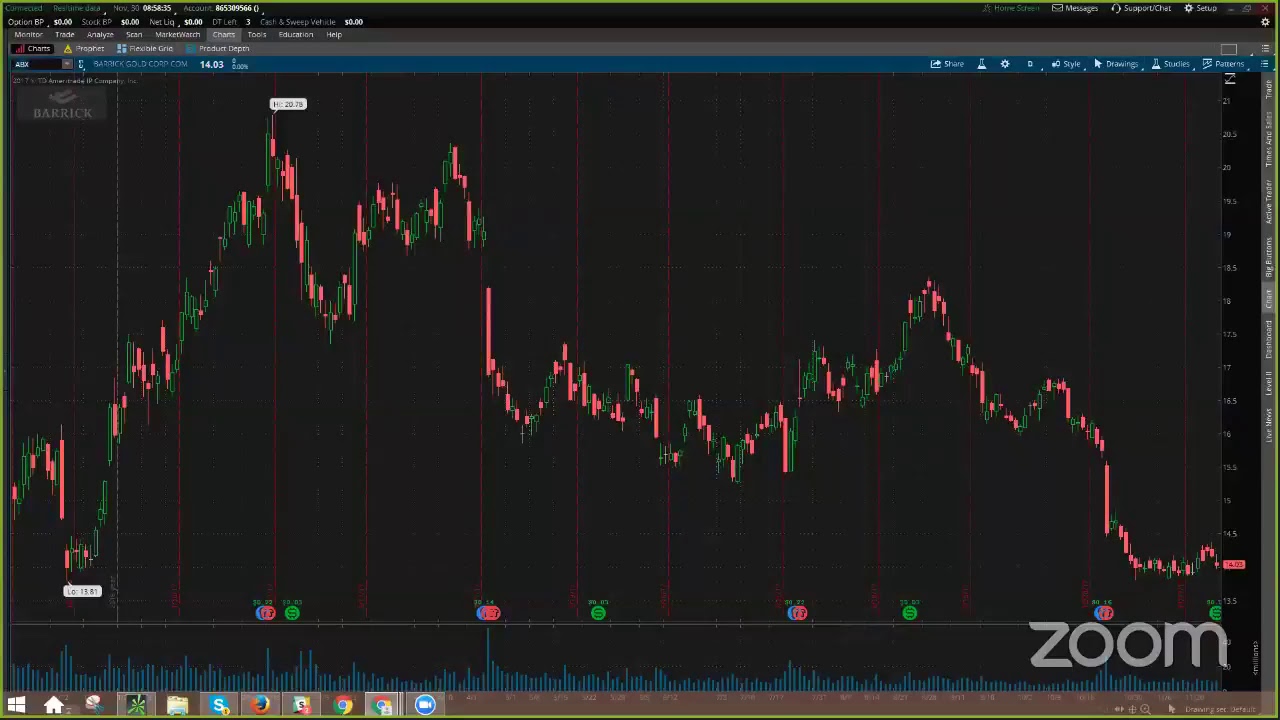Click the 14.03 last price label on axis
Viewport: 1280px width, 720px height.
[1233, 565]
